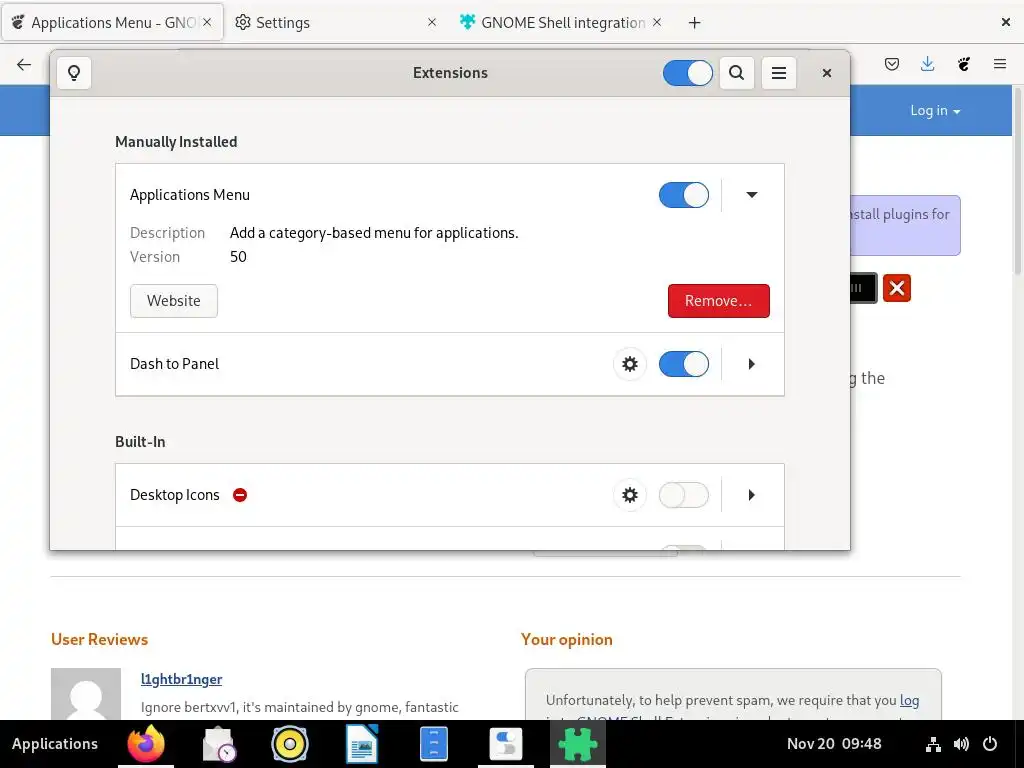
Task: Close the Settings browser tab
Action: [432, 22]
